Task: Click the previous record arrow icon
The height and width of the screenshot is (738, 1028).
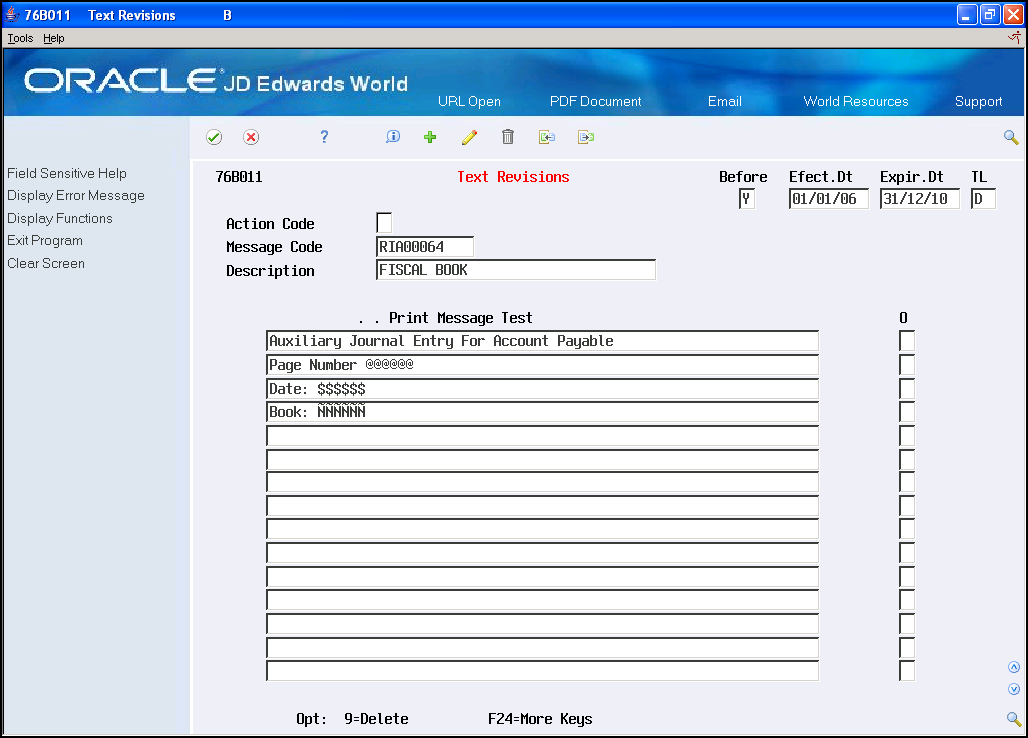Action: [x=547, y=137]
